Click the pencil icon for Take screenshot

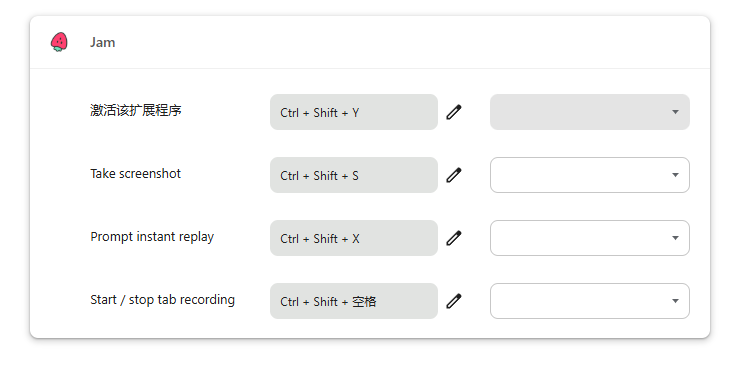[x=454, y=175]
